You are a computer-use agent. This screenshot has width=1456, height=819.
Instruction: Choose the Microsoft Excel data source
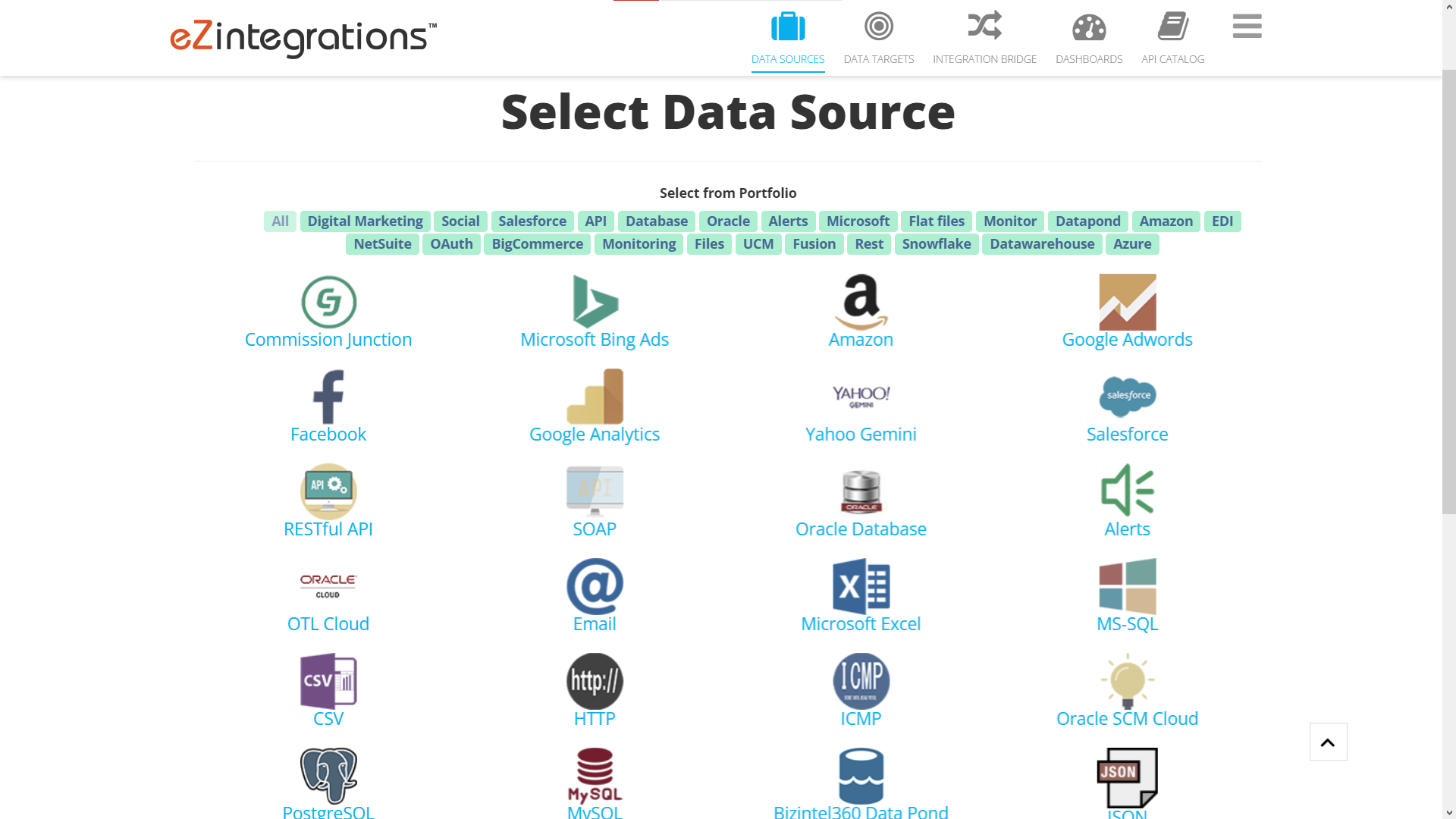click(861, 585)
